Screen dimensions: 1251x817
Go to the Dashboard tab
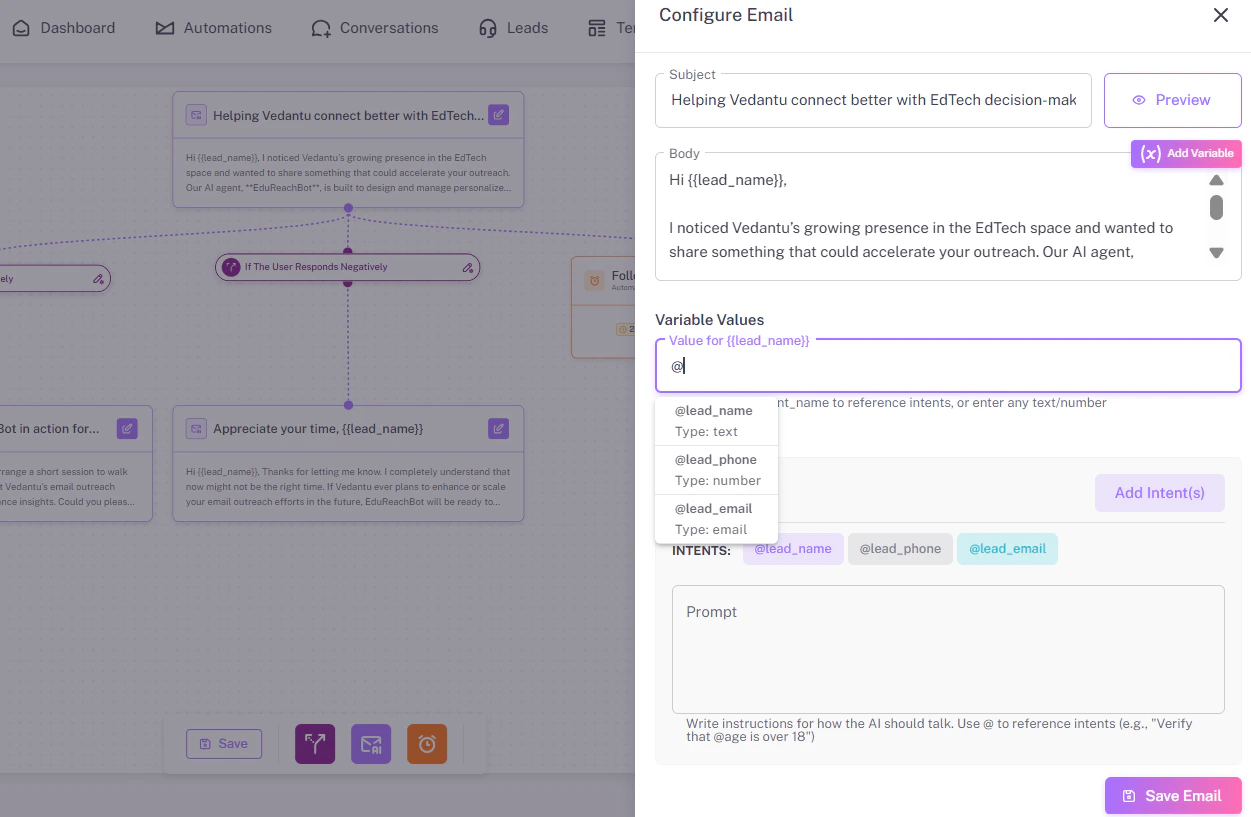pos(64,28)
